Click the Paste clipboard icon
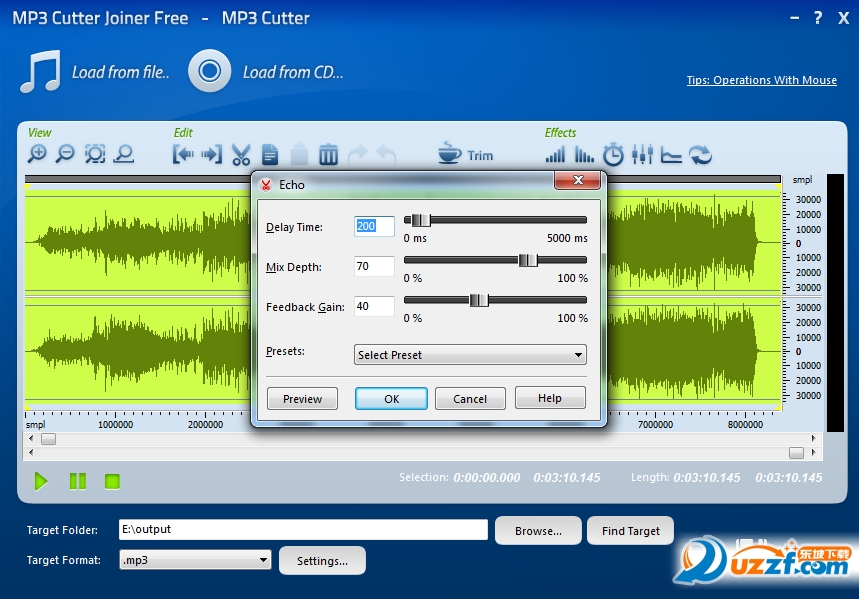859x599 pixels. click(299, 154)
